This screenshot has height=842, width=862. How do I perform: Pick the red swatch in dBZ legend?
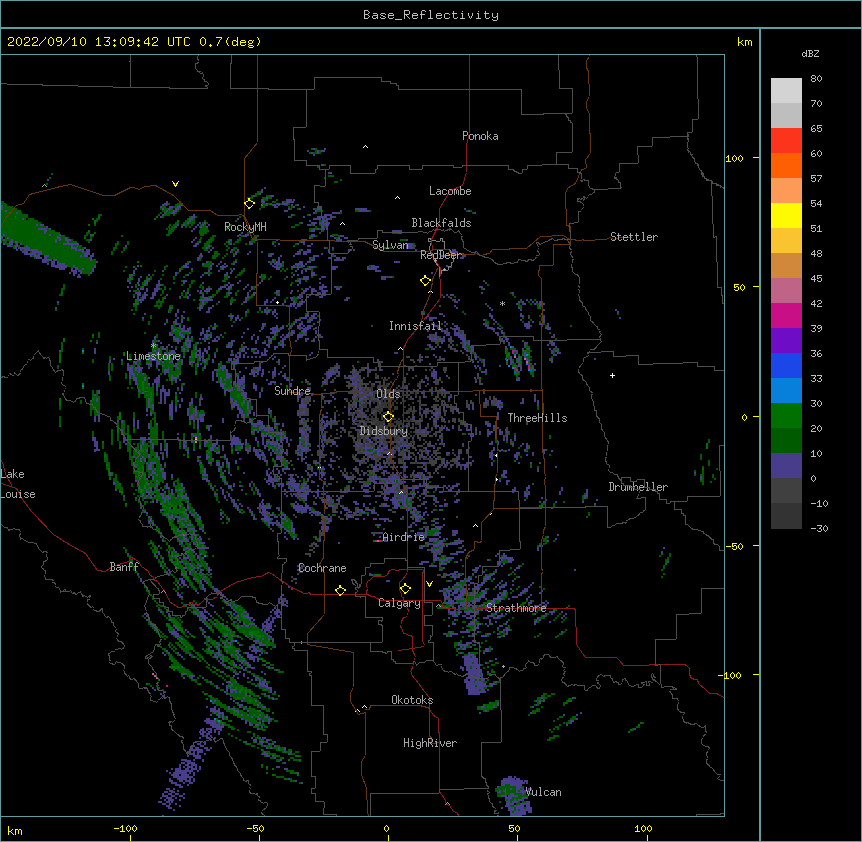(786, 140)
